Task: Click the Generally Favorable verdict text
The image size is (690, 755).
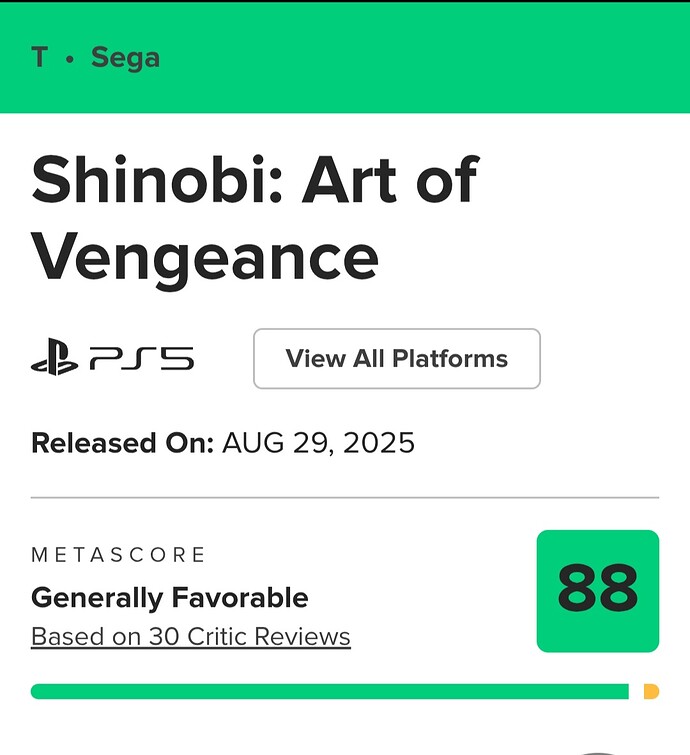Action: point(169,598)
